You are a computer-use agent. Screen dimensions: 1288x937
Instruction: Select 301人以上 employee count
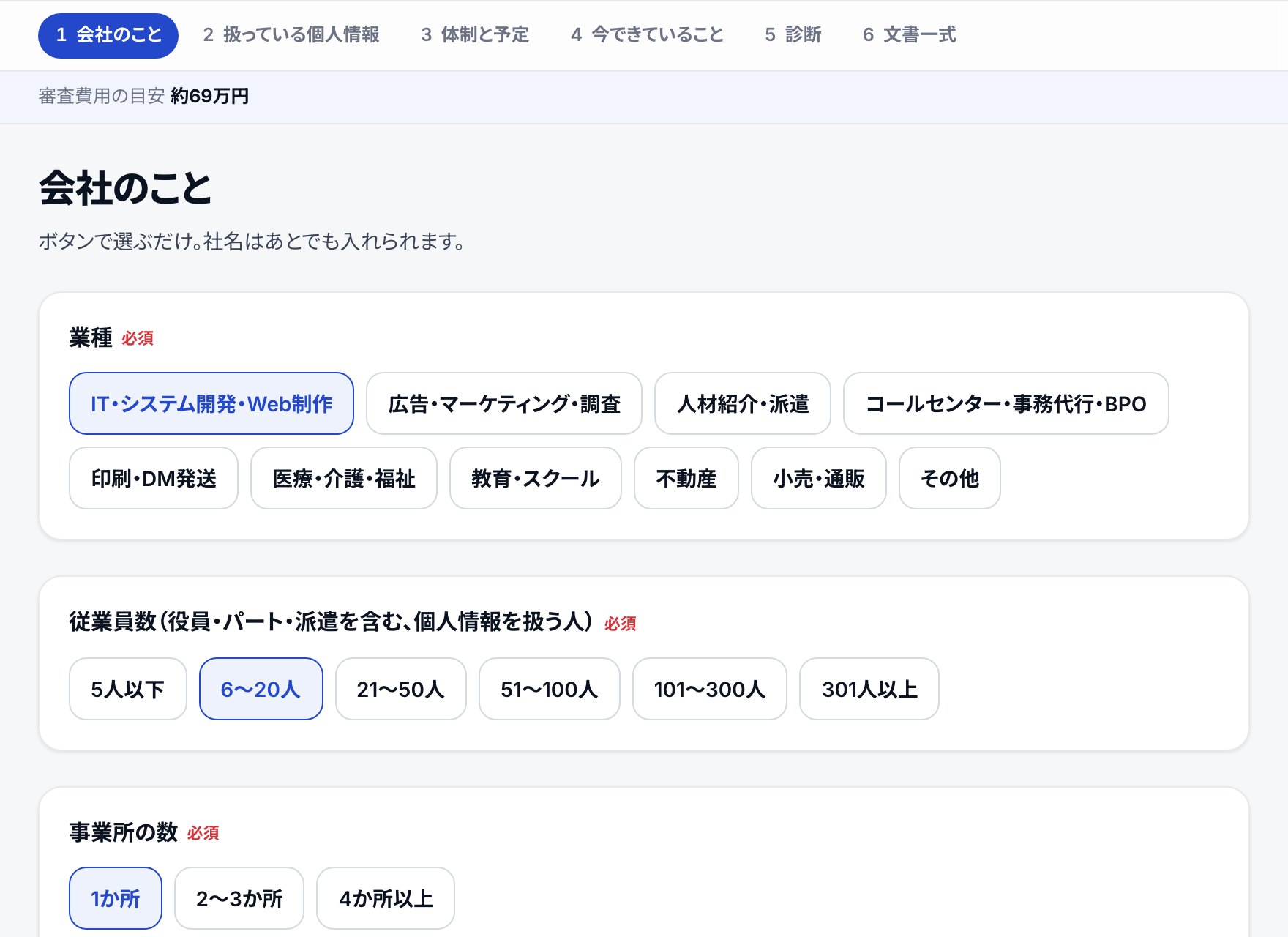coord(869,689)
